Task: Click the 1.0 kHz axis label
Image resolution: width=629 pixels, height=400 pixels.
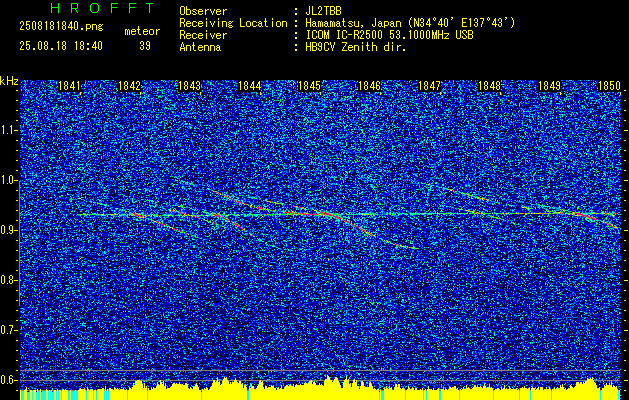Action: click(8, 180)
